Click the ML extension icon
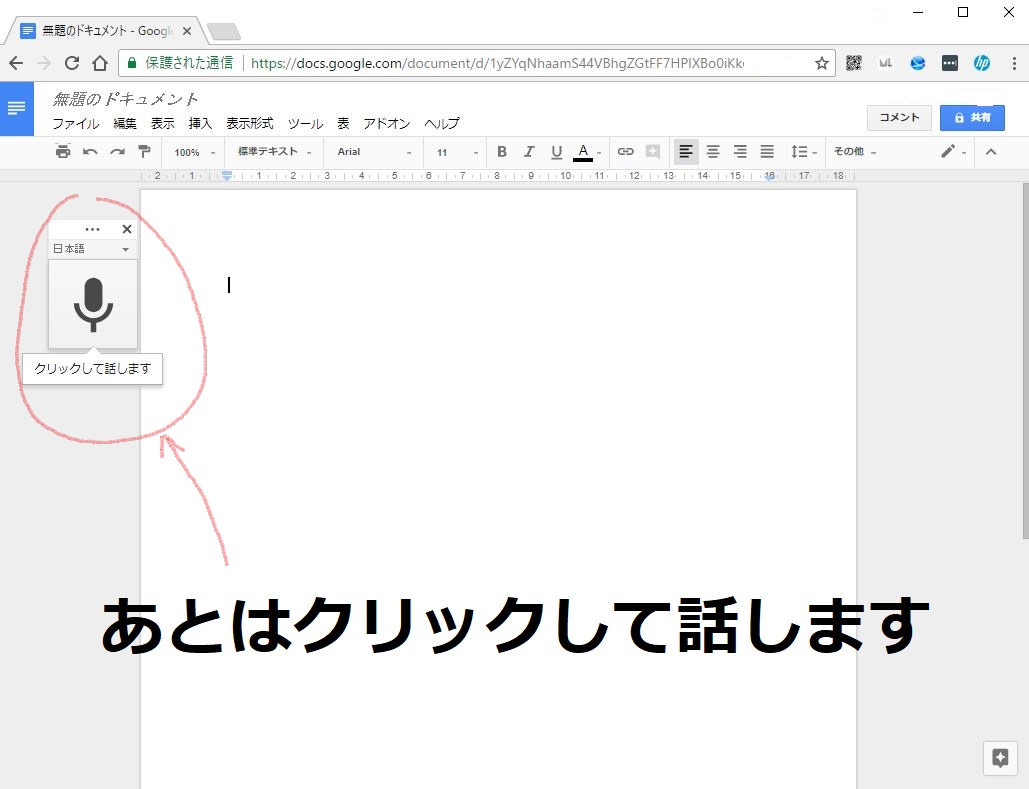Screen dimensions: 1029x789 click(885, 63)
